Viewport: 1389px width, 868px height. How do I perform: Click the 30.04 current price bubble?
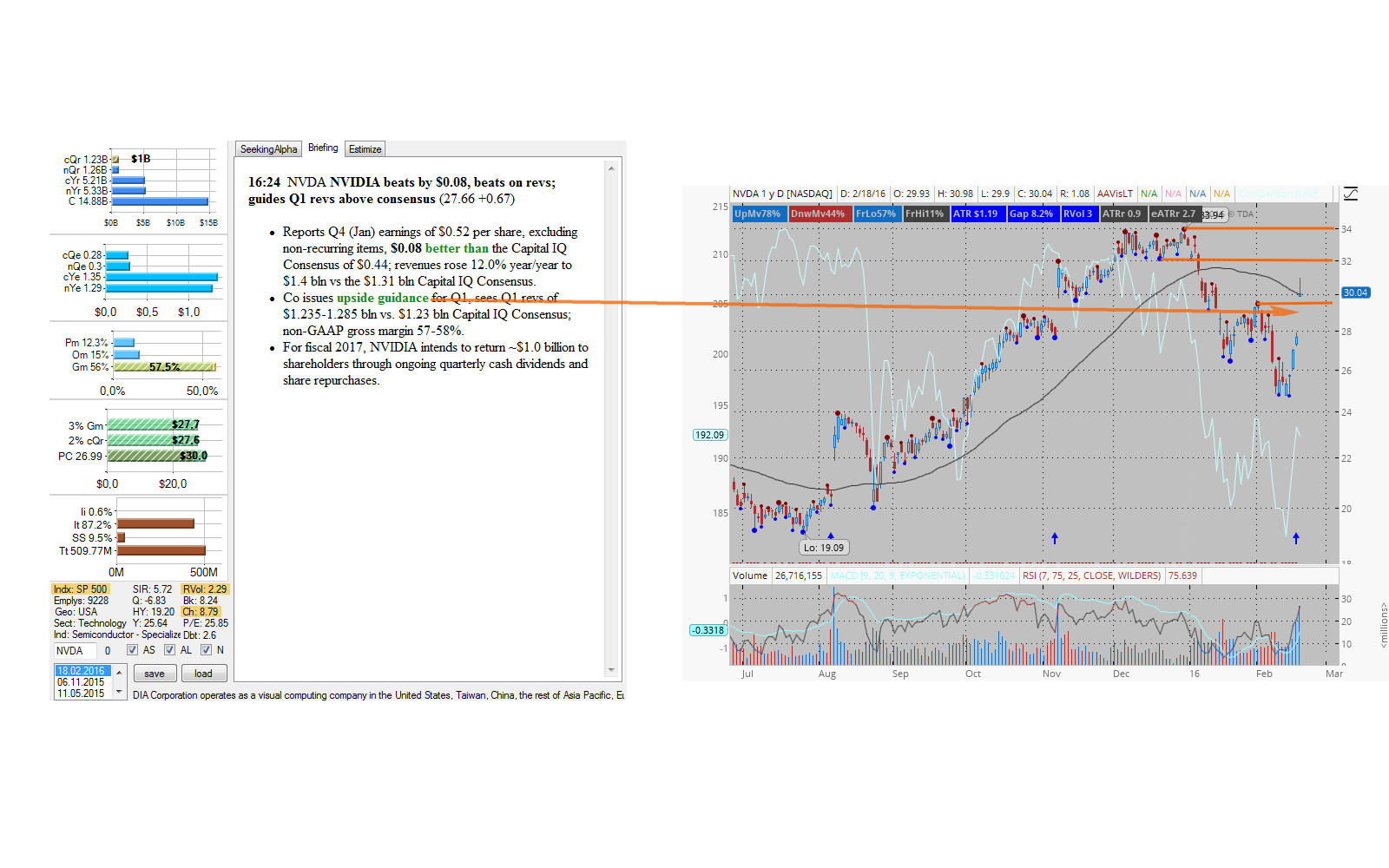(1355, 293)
